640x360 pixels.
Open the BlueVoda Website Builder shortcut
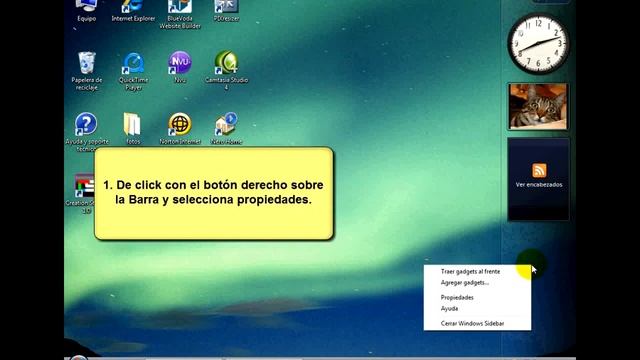click(x=180, y=13)
